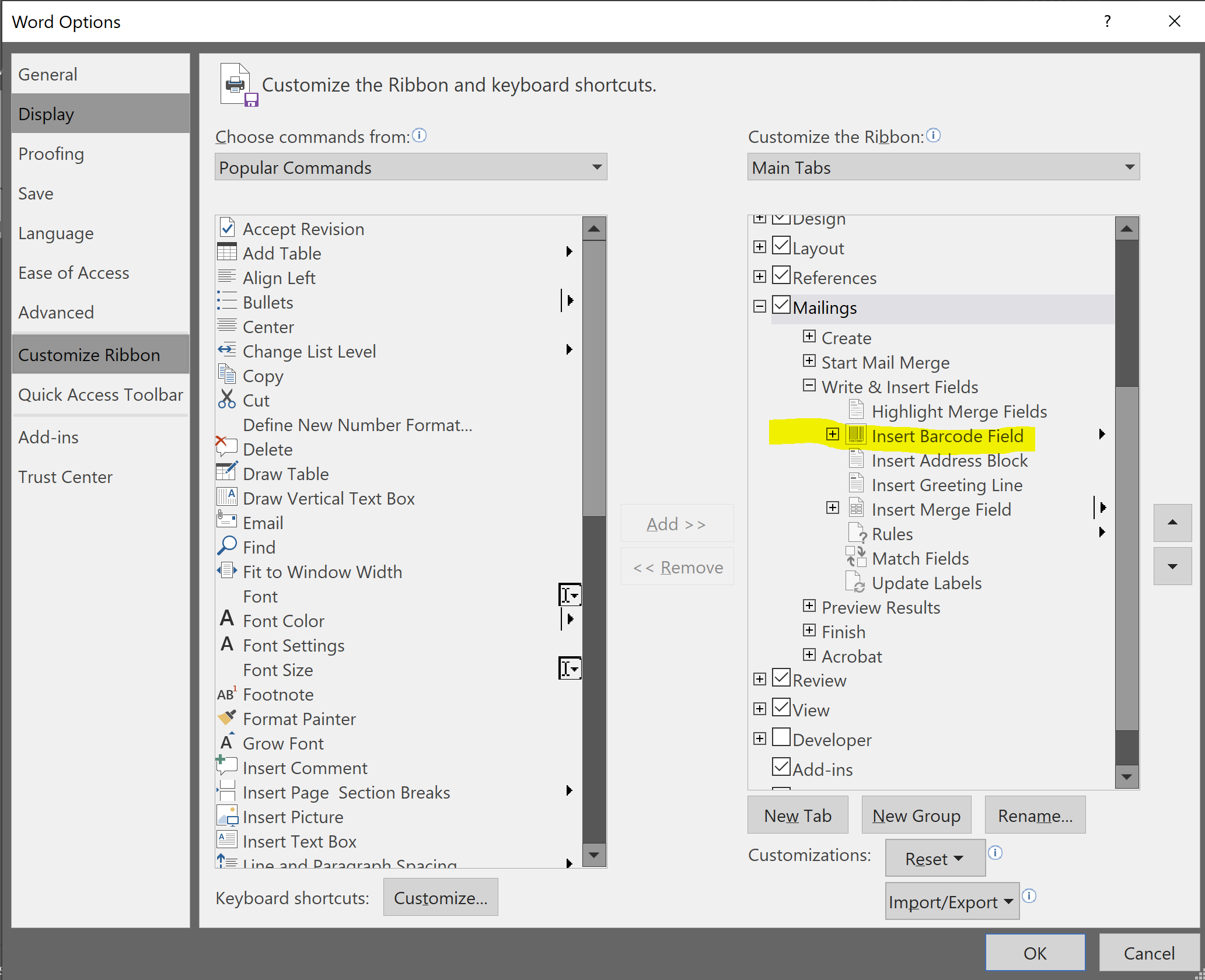The image size is (1205, 980).
Task: Click the Customize keyboard shortcuts button
Action: (x=440, y=897)
